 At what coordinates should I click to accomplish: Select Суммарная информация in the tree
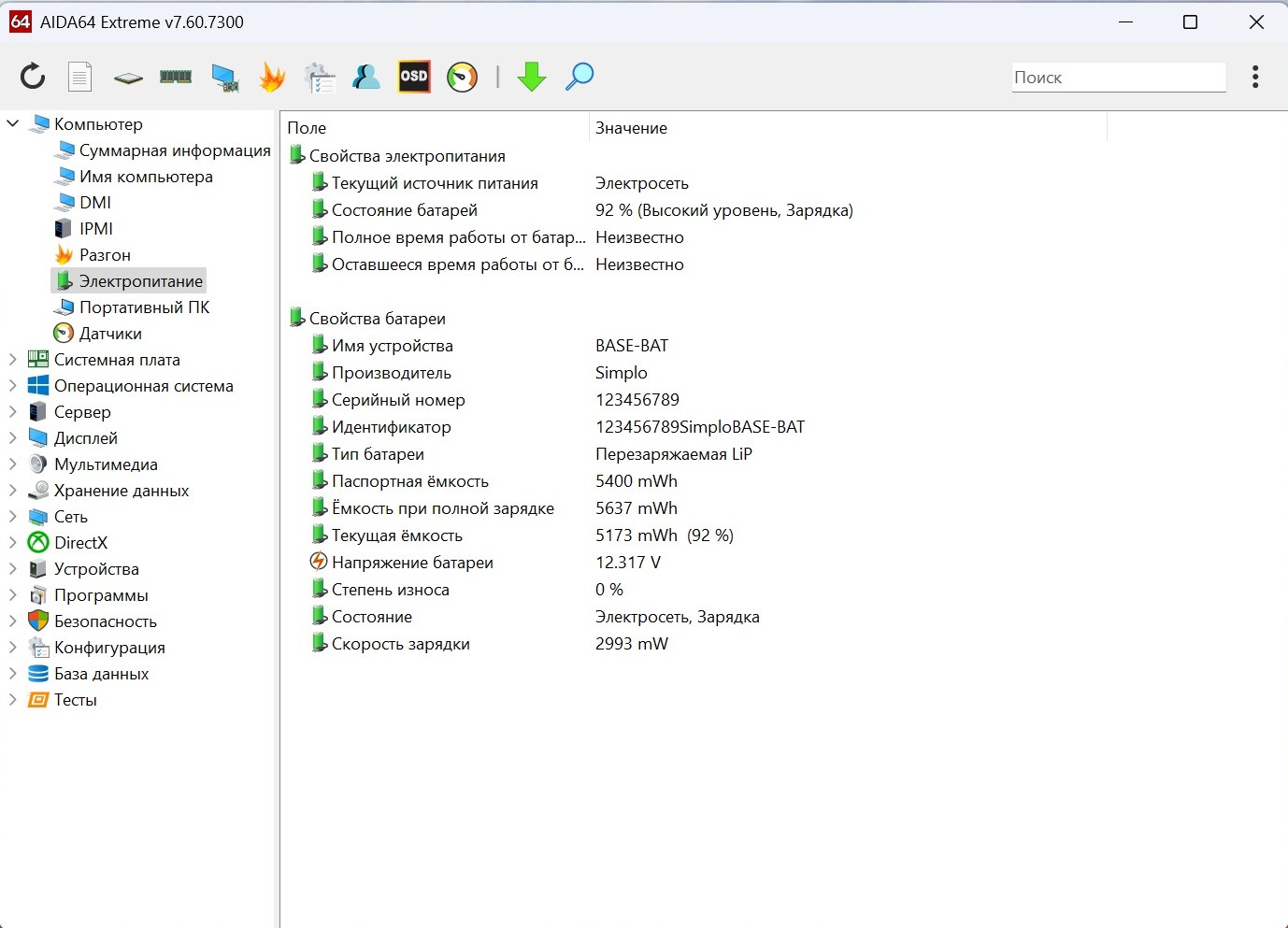click(x=174, y=150)
